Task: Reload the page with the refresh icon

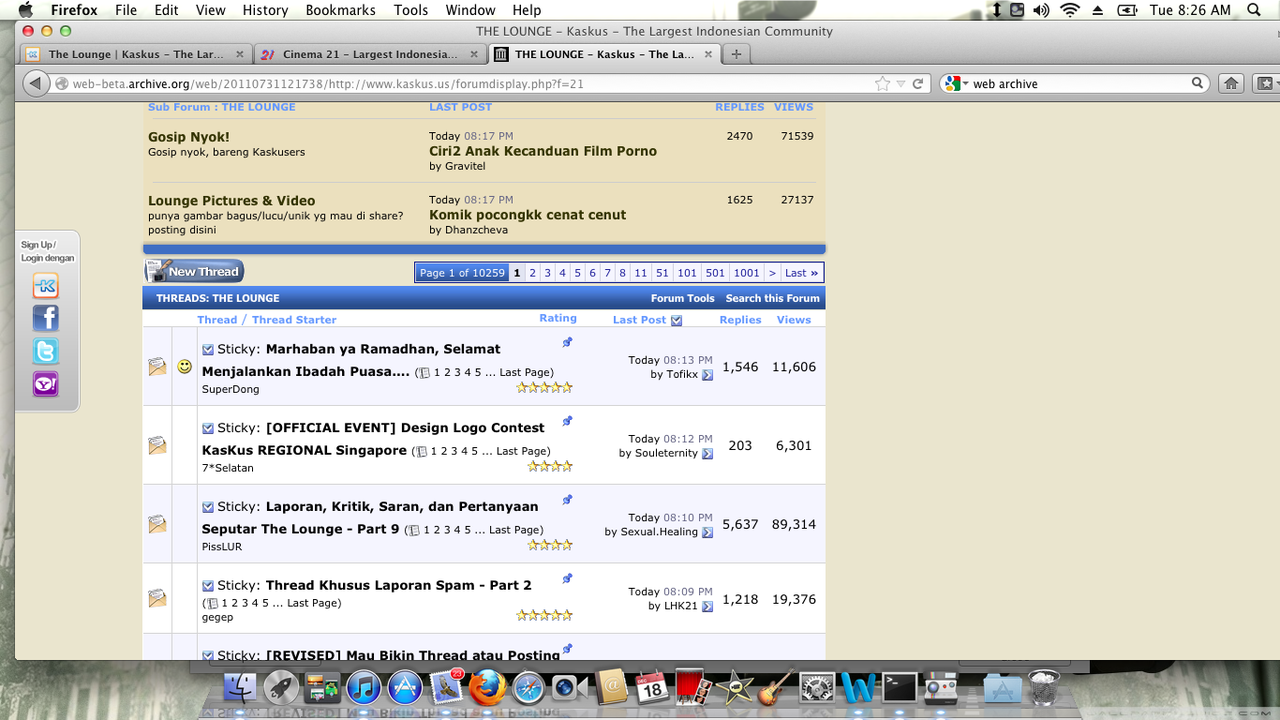Action: point(918,84)
